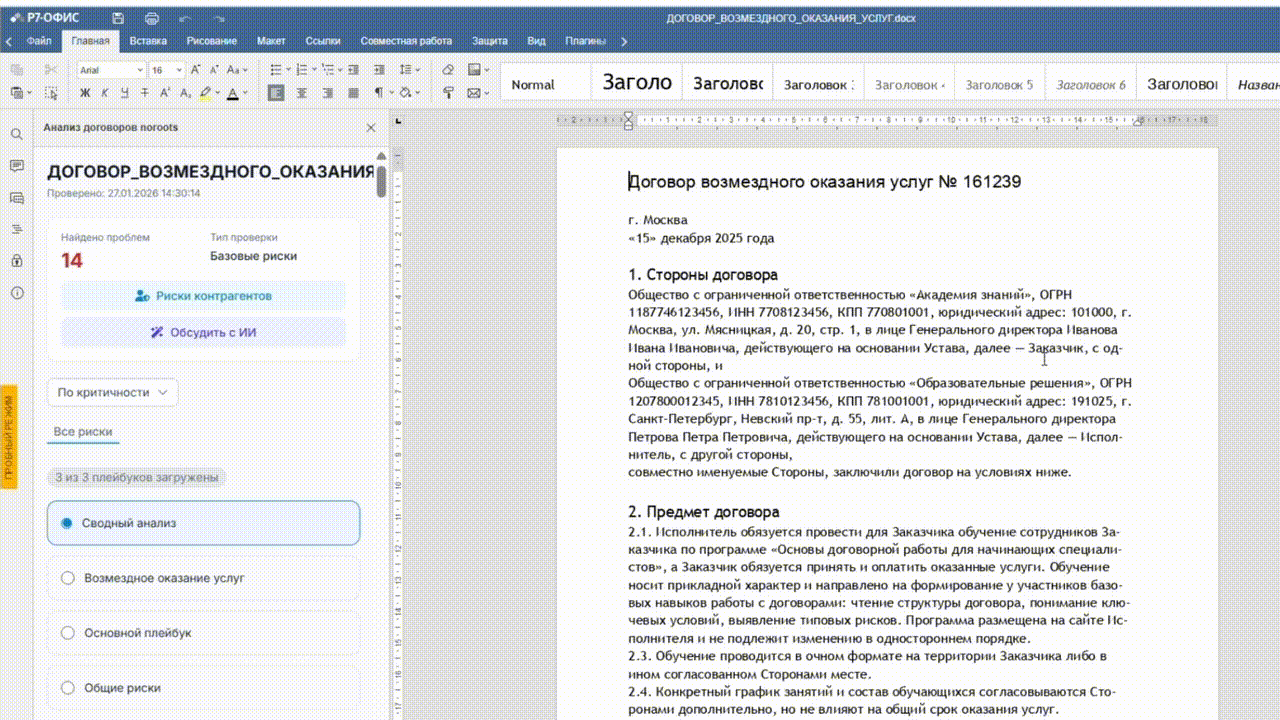Switch to the Ссылки tab
The width and height of the screenshot is (1280, 720).
(x=323, y=41)
